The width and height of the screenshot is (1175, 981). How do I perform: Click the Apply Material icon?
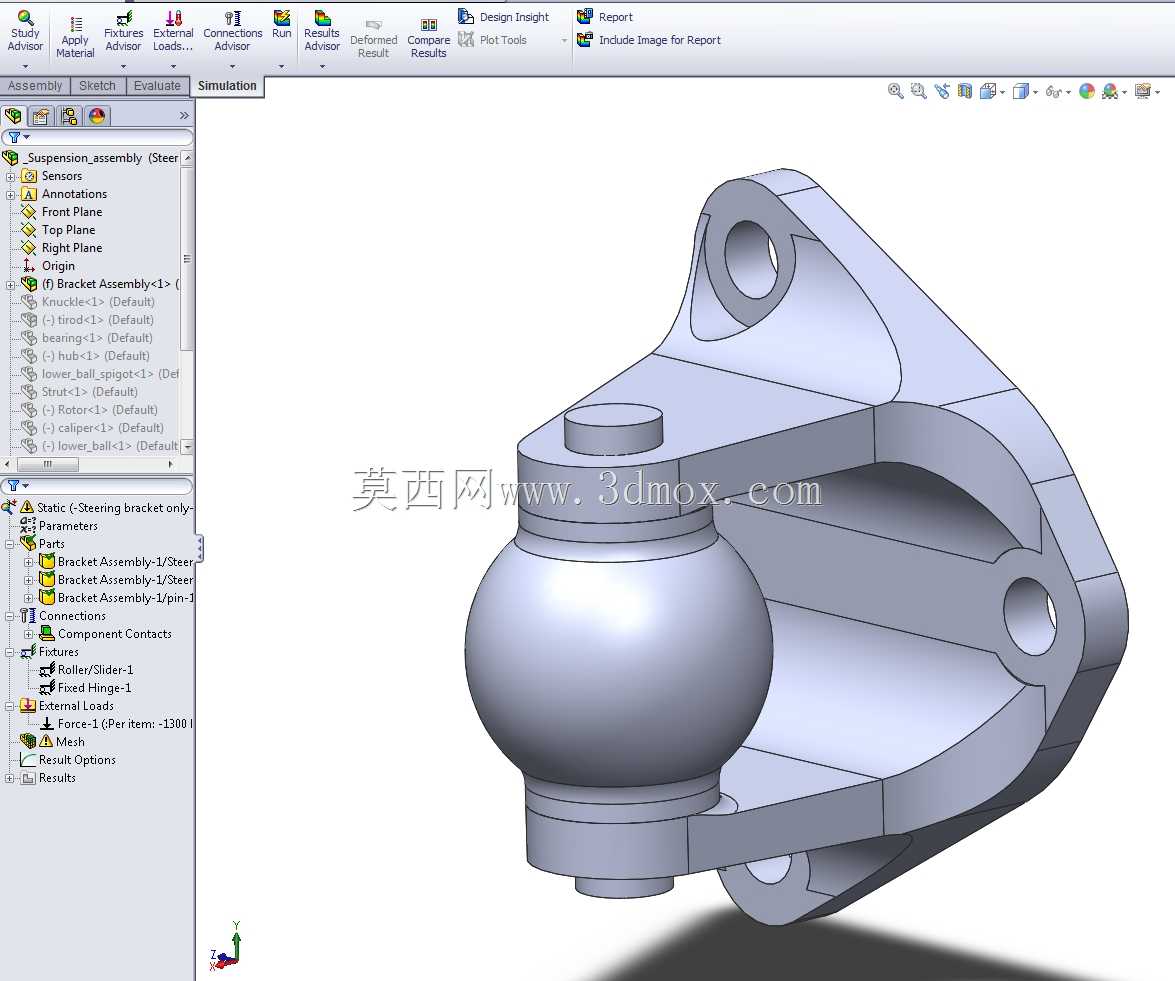(x=76, y=25)
